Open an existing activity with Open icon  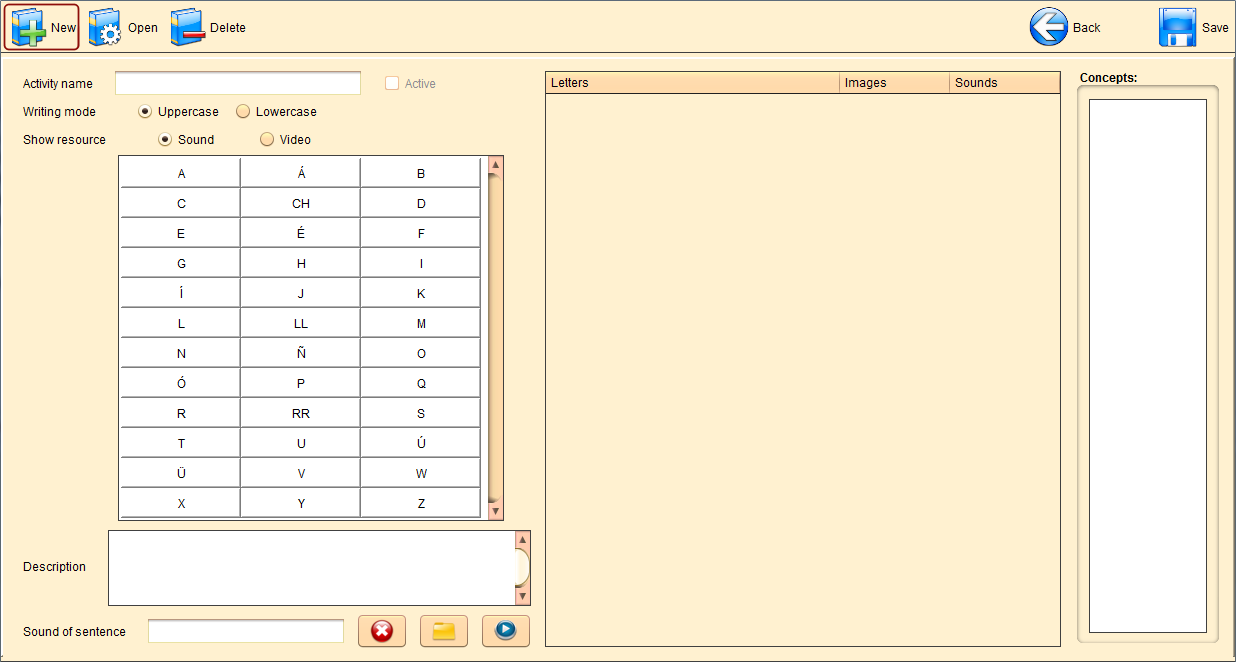click(x=105, y=28)
